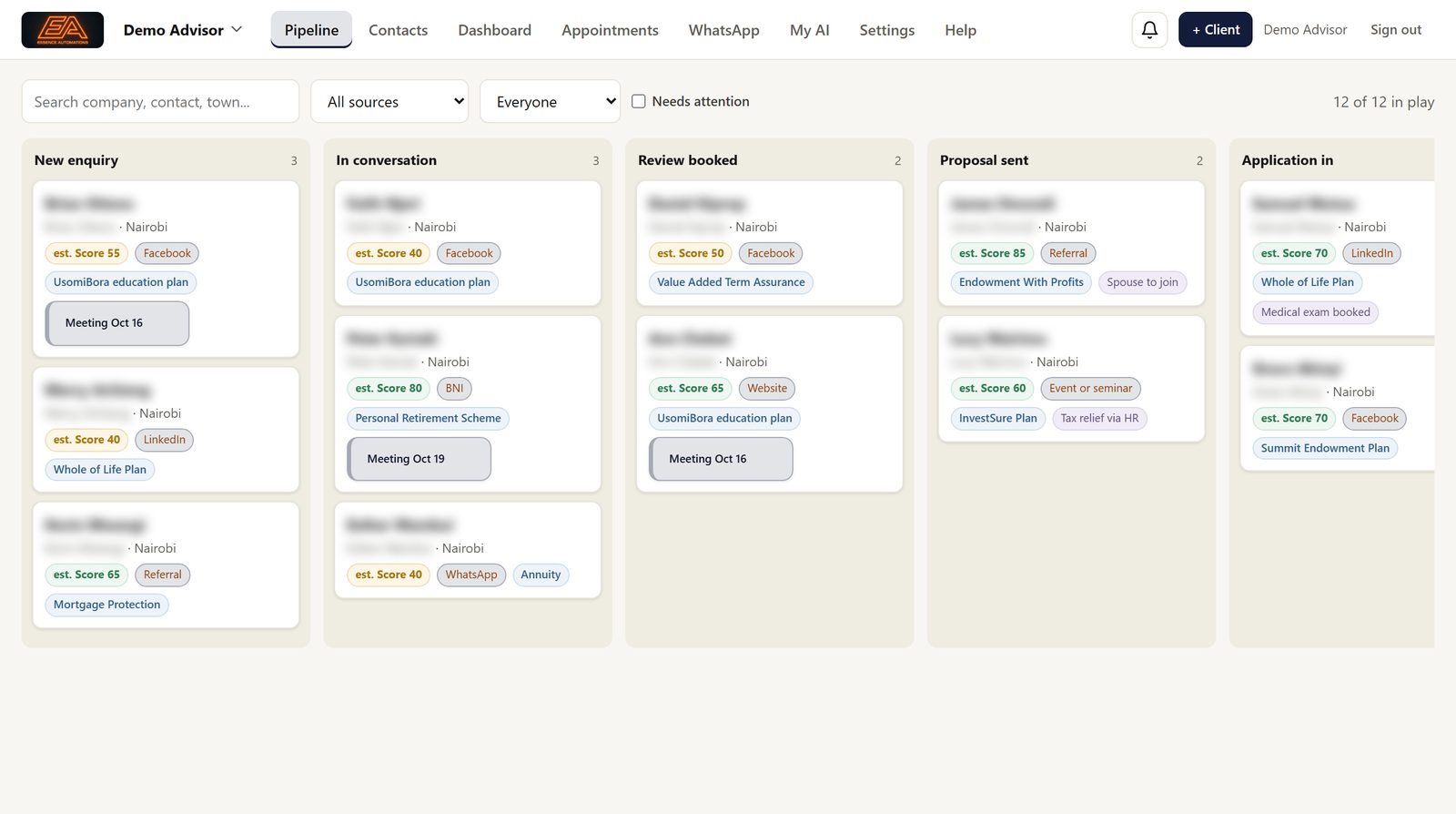Click the est. Score 85 badge
The image size is (1456, 814).
point(992,253)
